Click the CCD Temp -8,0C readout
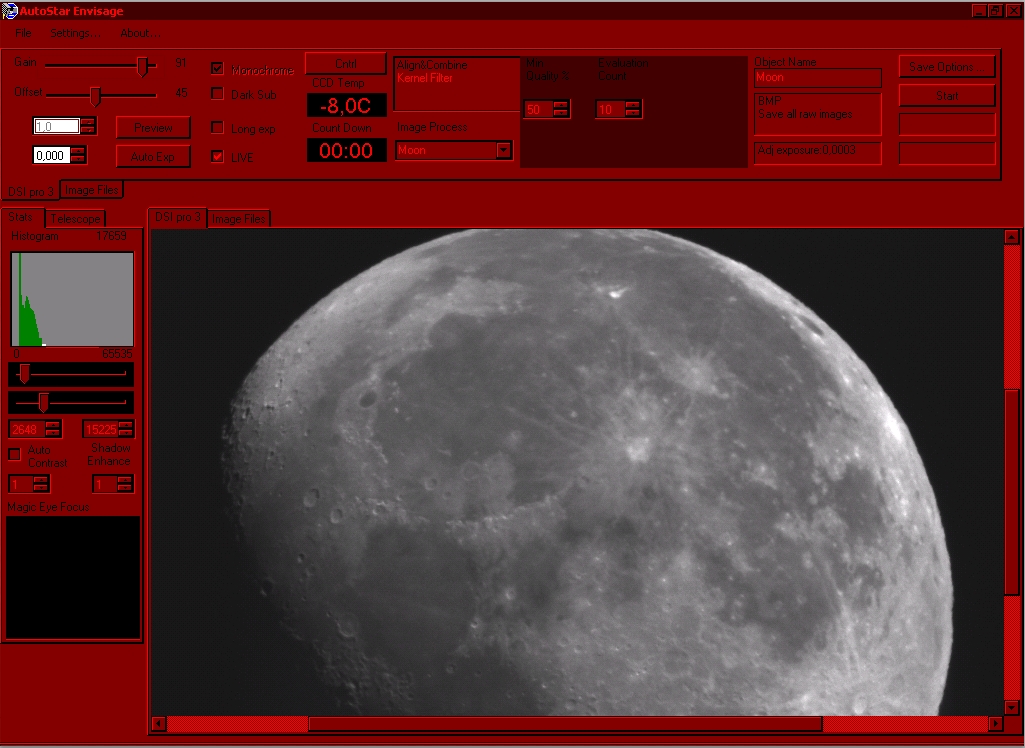This screenshot has height=748, width=1025. pyautogui.click(x=346, y=105)
